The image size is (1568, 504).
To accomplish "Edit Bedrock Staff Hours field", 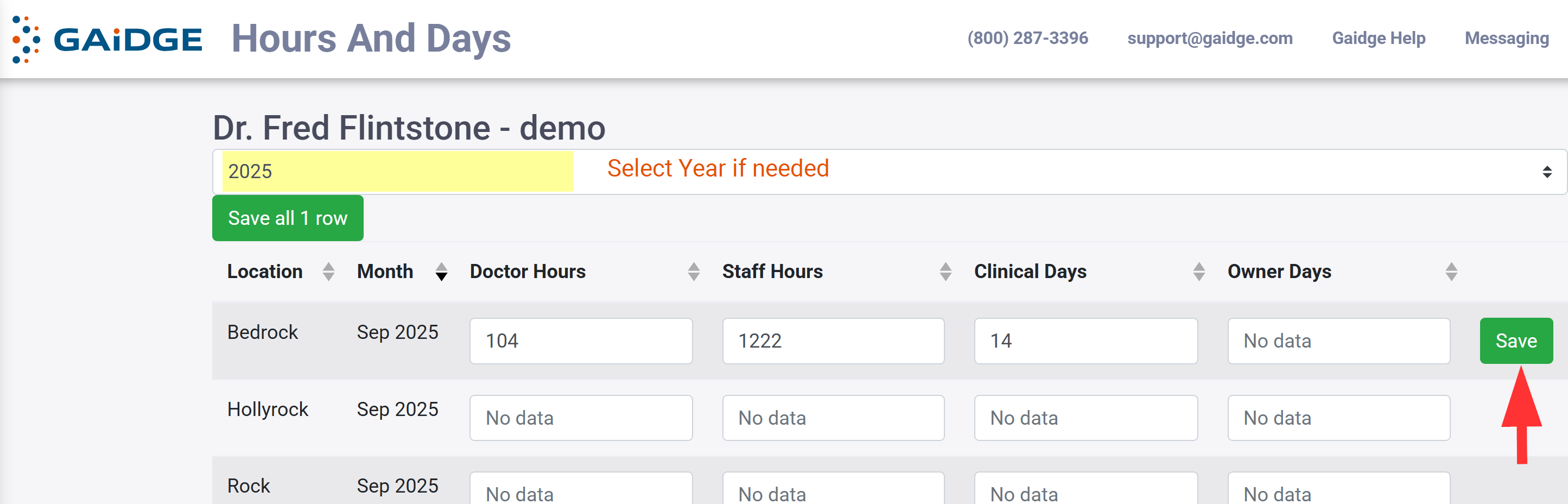I will tap(833, 341).
